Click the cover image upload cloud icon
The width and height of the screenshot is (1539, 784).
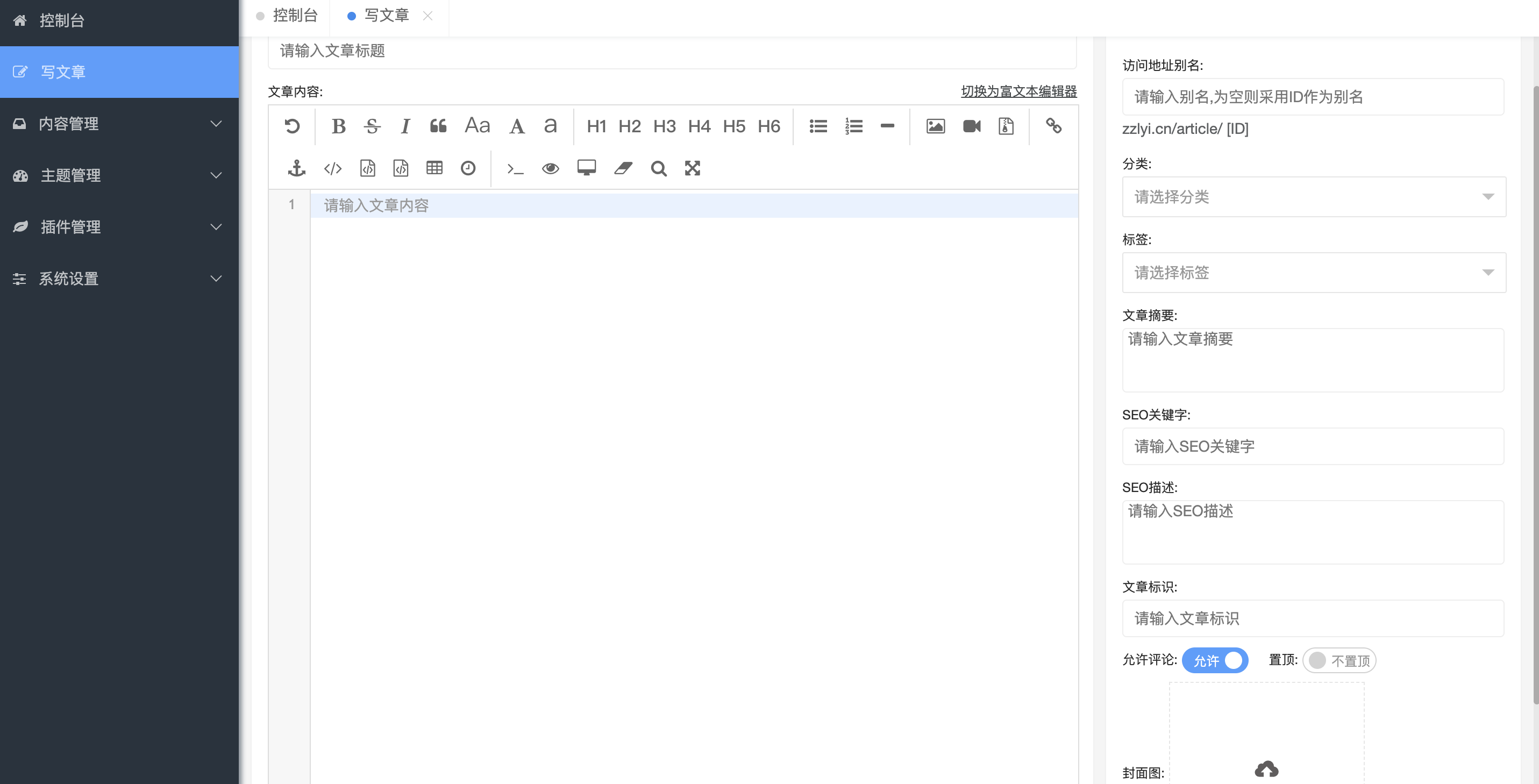pyautogui.click(x=1266, y=768)
